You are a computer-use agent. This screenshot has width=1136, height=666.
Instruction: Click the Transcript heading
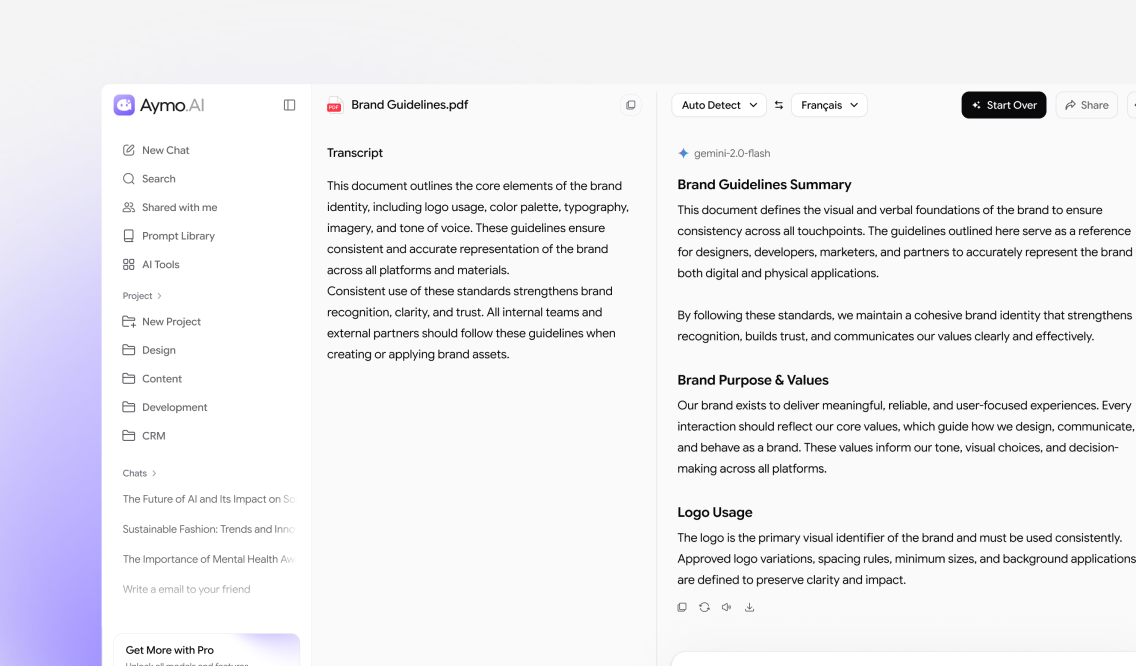[x=354, y=153]
